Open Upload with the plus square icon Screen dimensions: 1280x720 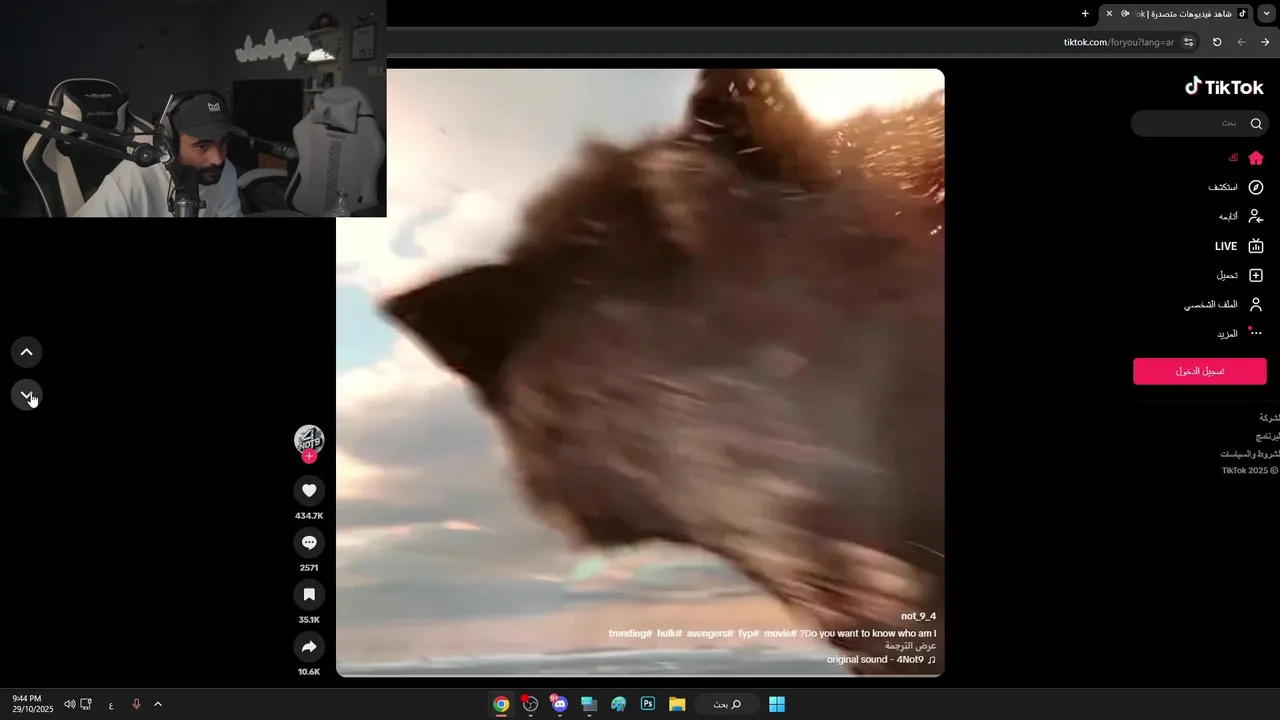coord(1256,275)
